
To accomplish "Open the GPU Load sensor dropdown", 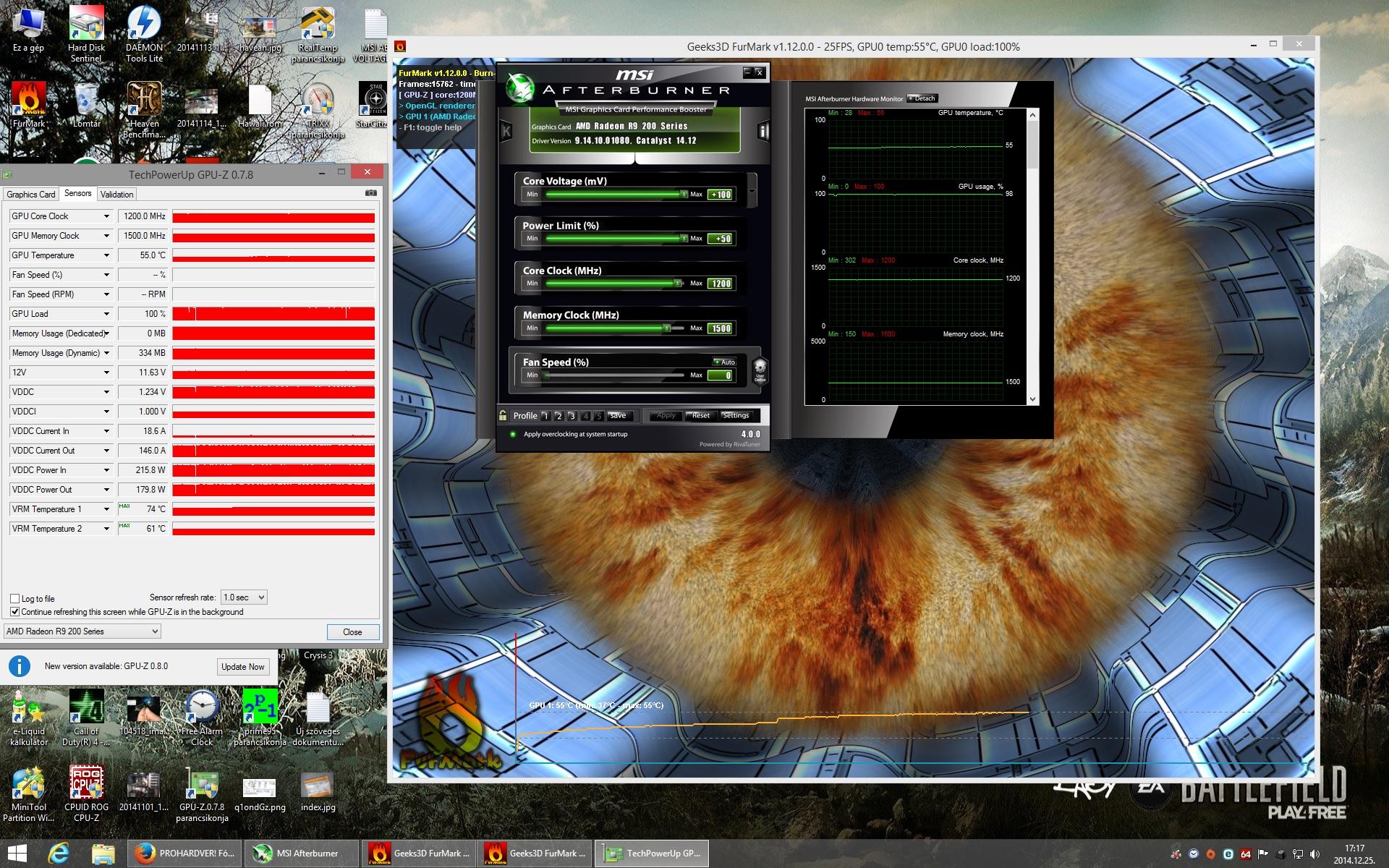I will point(106,314).
